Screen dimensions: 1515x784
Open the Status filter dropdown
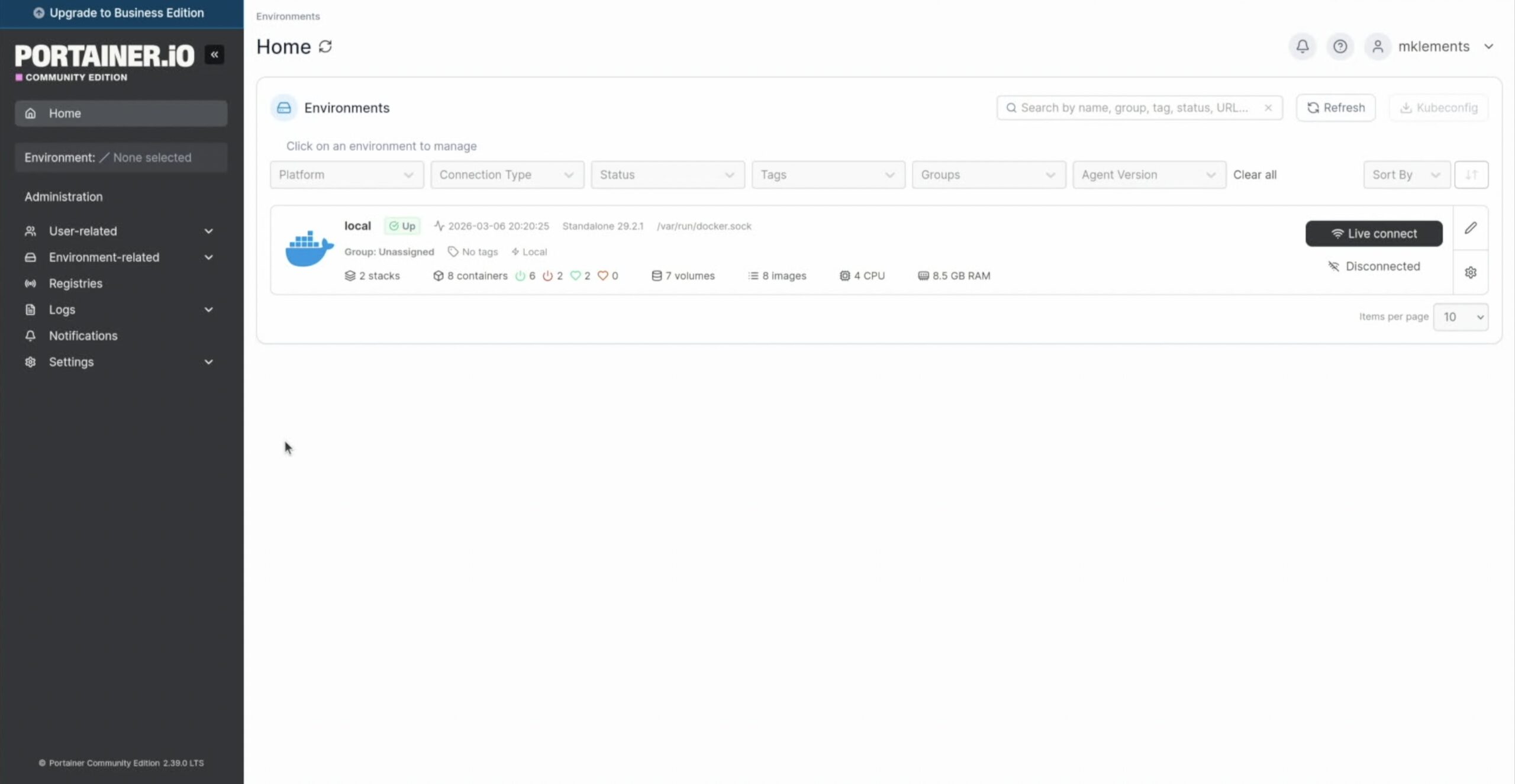(667, 175)
